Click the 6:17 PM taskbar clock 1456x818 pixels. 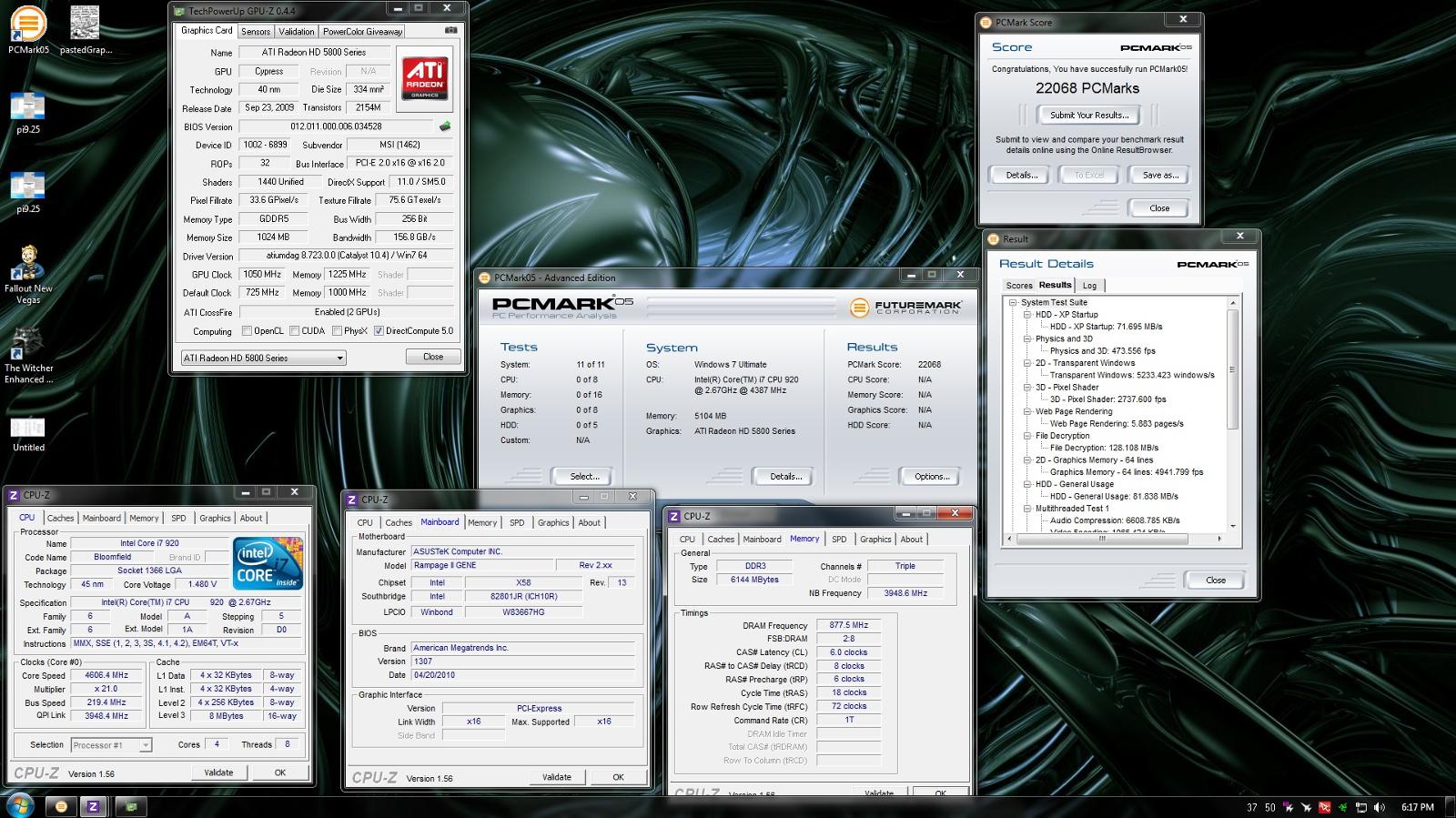1418,807
